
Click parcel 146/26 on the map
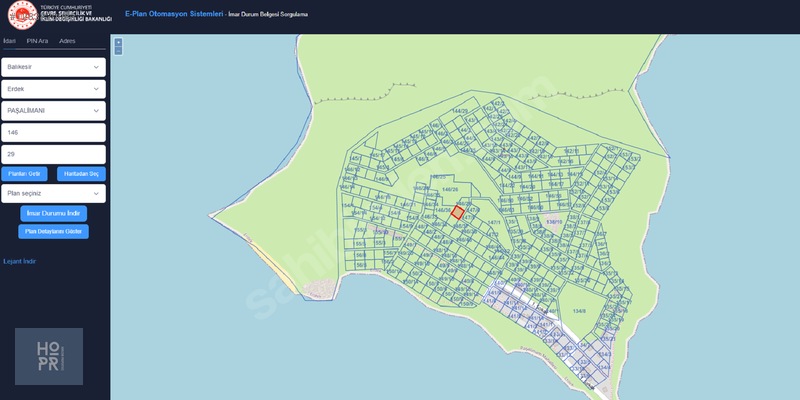(450, 189)
